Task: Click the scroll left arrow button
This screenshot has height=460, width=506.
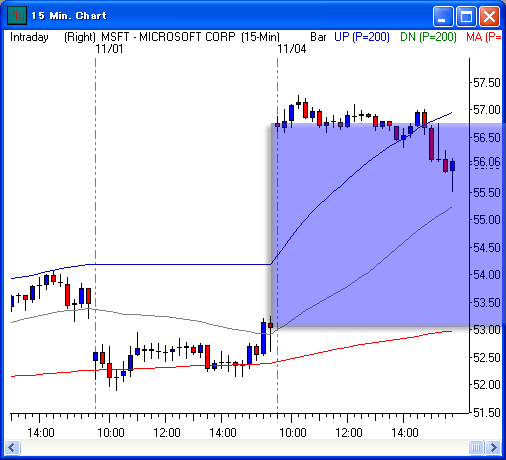Action: (x=12, y=447)
